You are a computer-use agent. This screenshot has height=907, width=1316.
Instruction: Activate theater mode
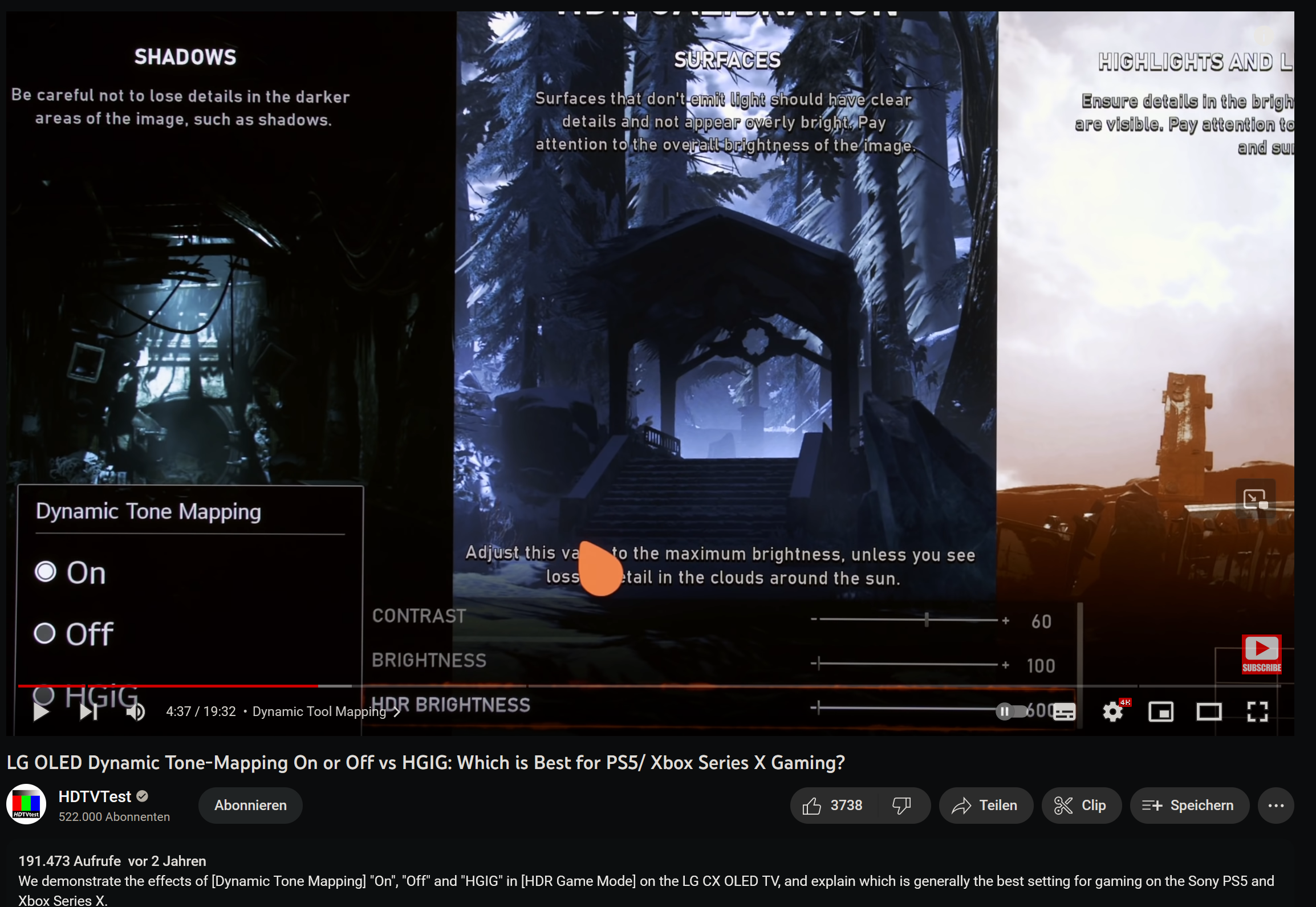pos(1210,711)
